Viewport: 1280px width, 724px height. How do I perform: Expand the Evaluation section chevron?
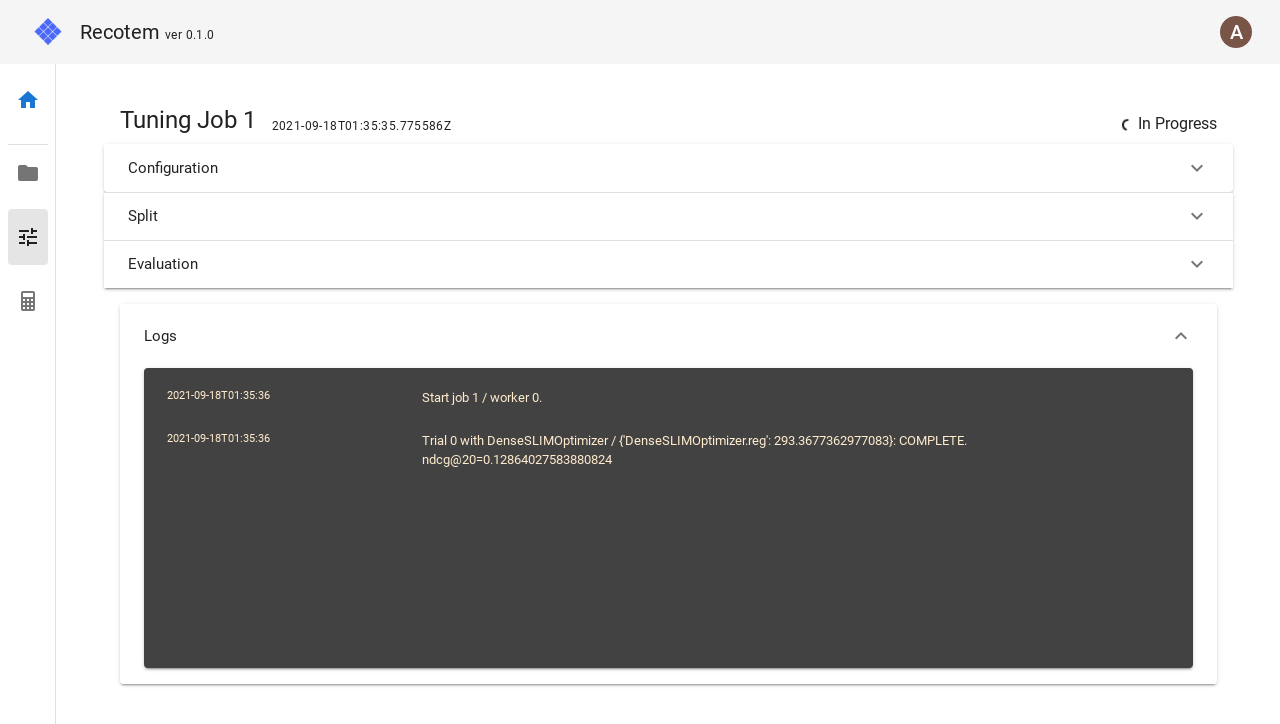[1197, 264]
